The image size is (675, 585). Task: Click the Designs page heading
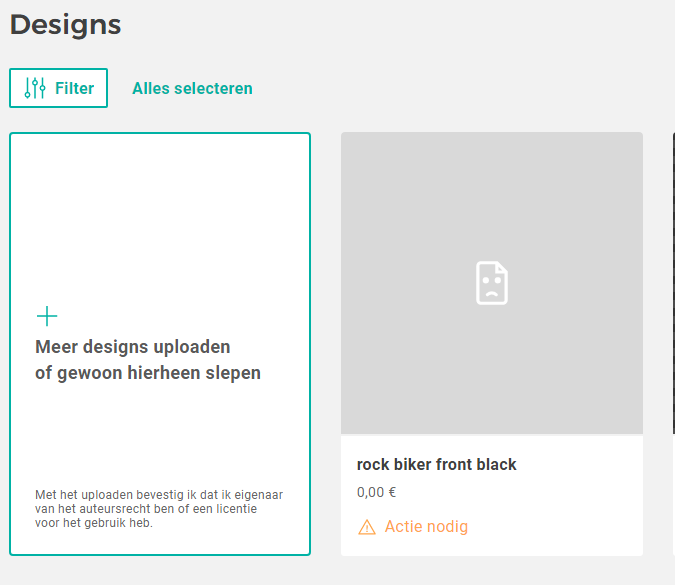pyautogui.click(x=66, y=25)
